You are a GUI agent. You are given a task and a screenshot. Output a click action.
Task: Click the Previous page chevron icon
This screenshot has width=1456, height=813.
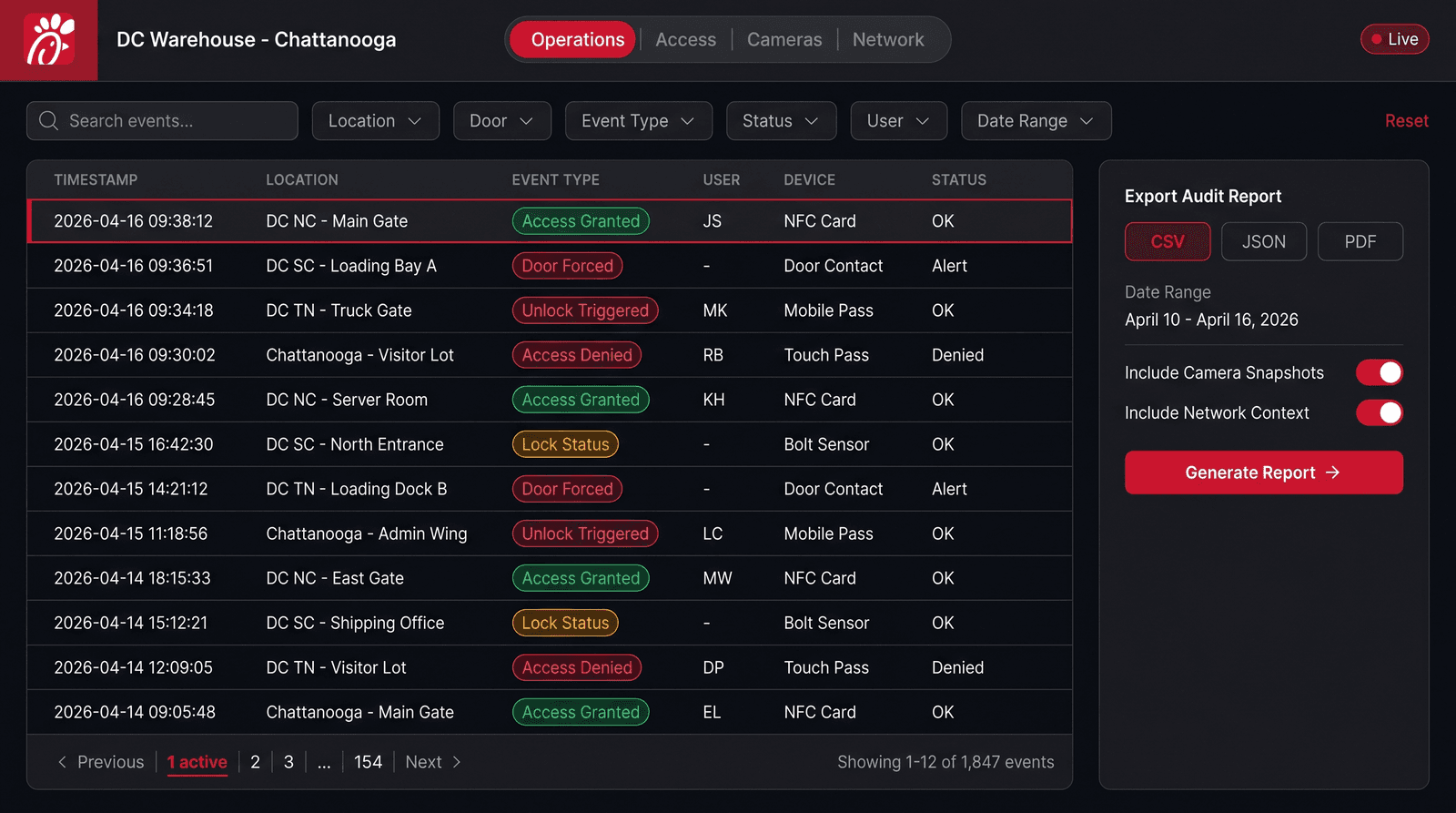[62, 762]
